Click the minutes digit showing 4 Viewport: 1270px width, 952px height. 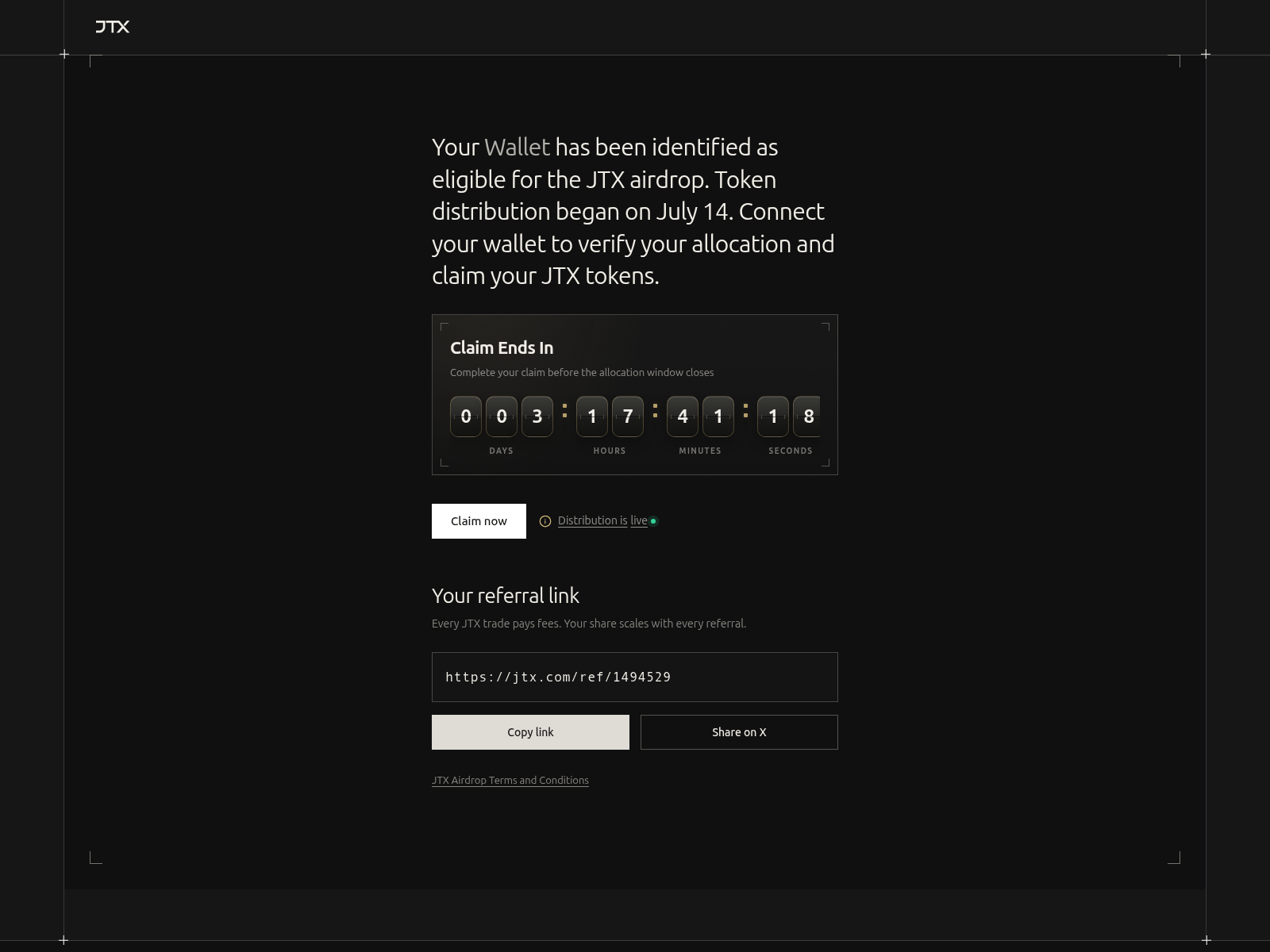point(683,416)
